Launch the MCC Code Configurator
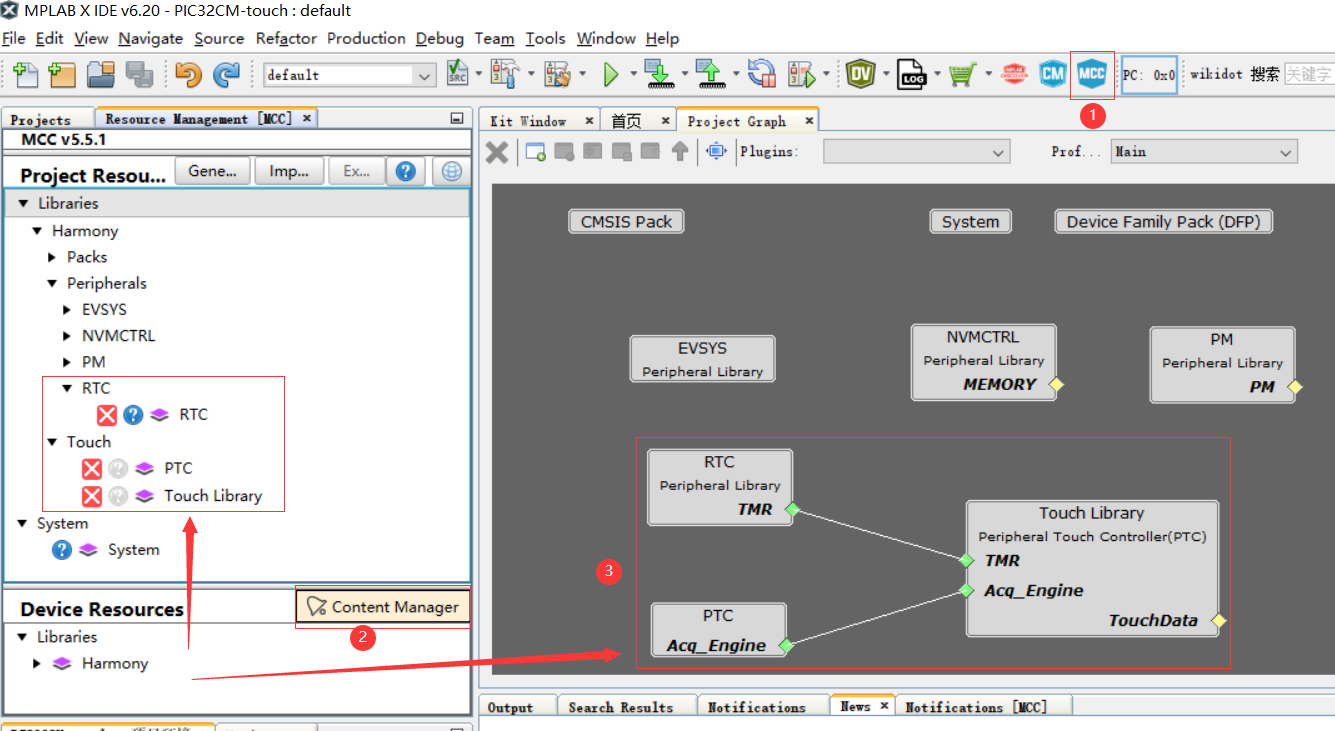This screenshot has width=1335, height=731. coord(1092,74)
